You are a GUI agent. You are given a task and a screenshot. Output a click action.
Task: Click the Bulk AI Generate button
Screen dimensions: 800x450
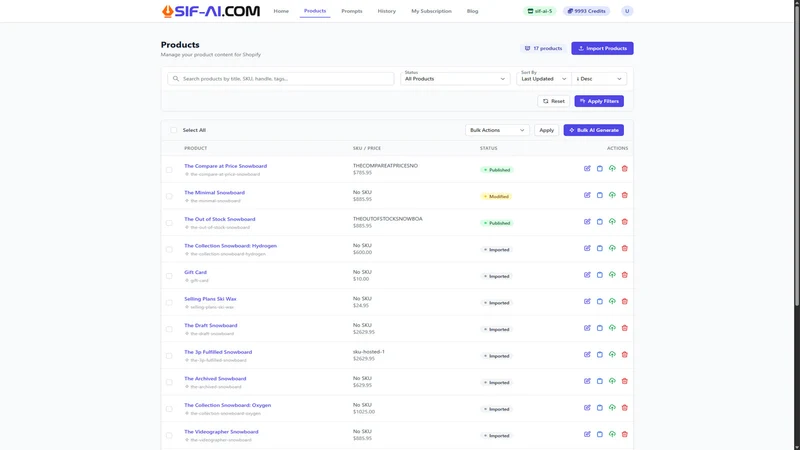coord(593,130)
